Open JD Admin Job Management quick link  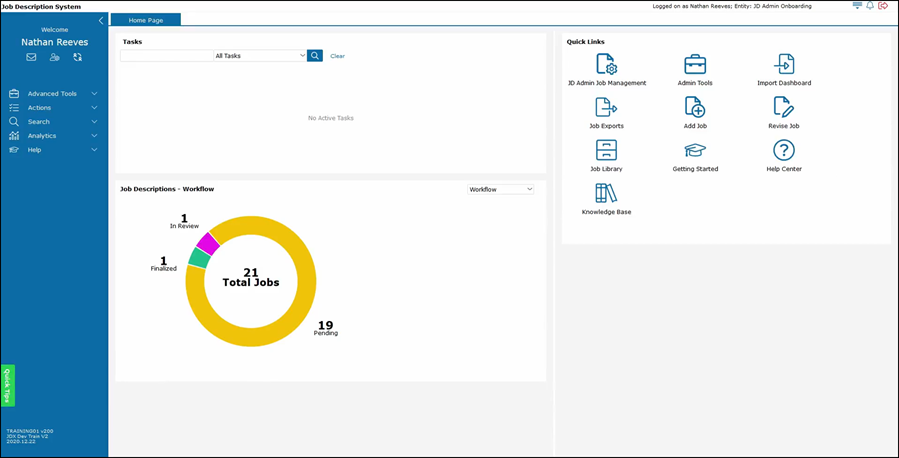[606, 65]
